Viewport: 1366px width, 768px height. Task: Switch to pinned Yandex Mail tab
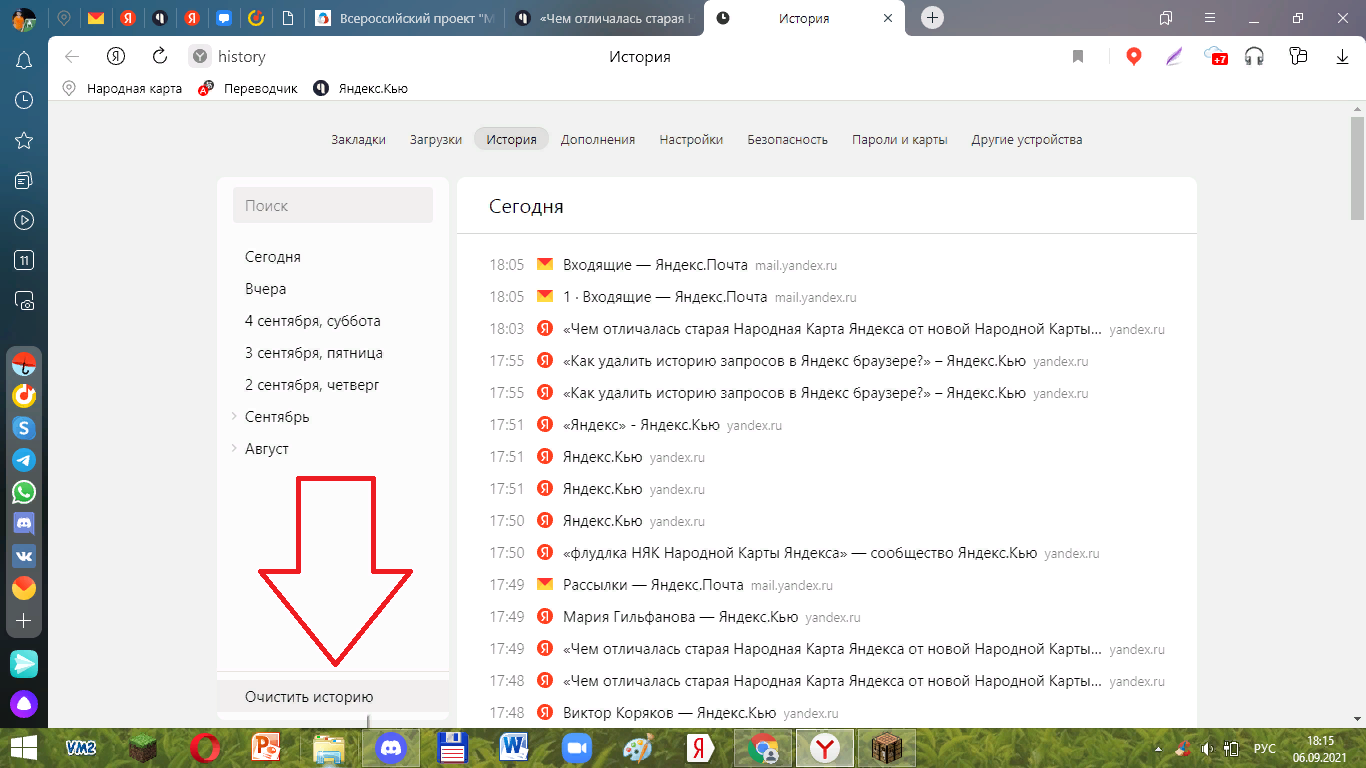95,18
